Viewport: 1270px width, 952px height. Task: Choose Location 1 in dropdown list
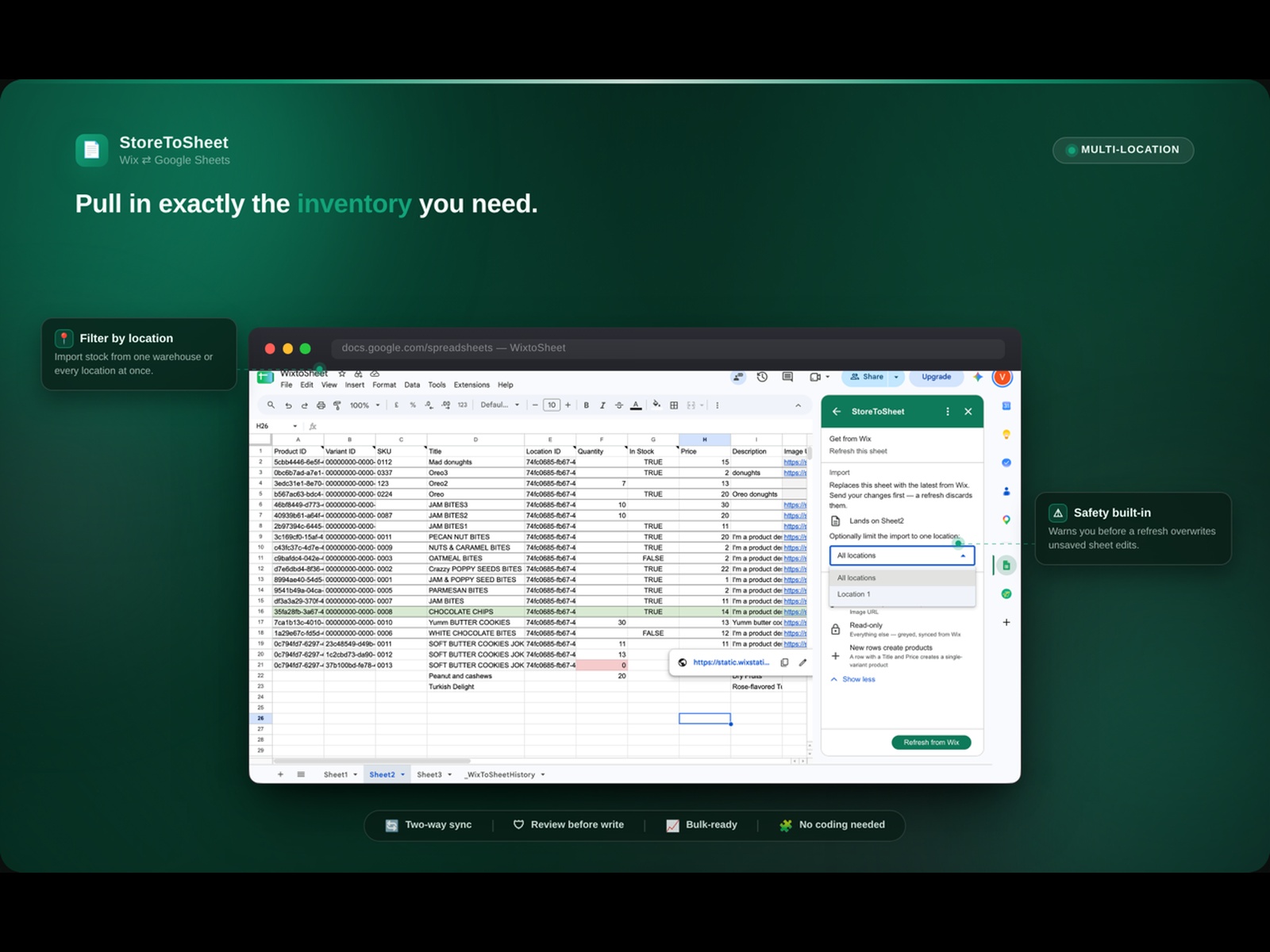click(x=902, y=594)
